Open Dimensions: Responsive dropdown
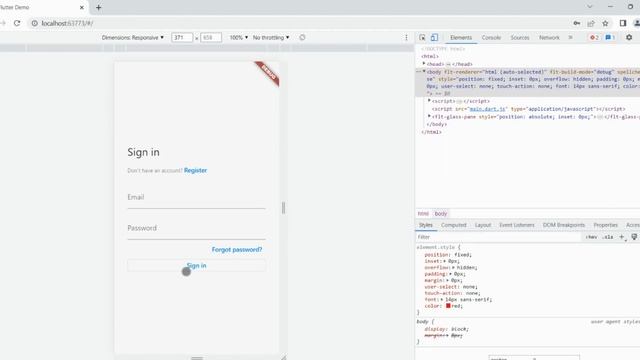The image size is (640, 360). (133, 38)
